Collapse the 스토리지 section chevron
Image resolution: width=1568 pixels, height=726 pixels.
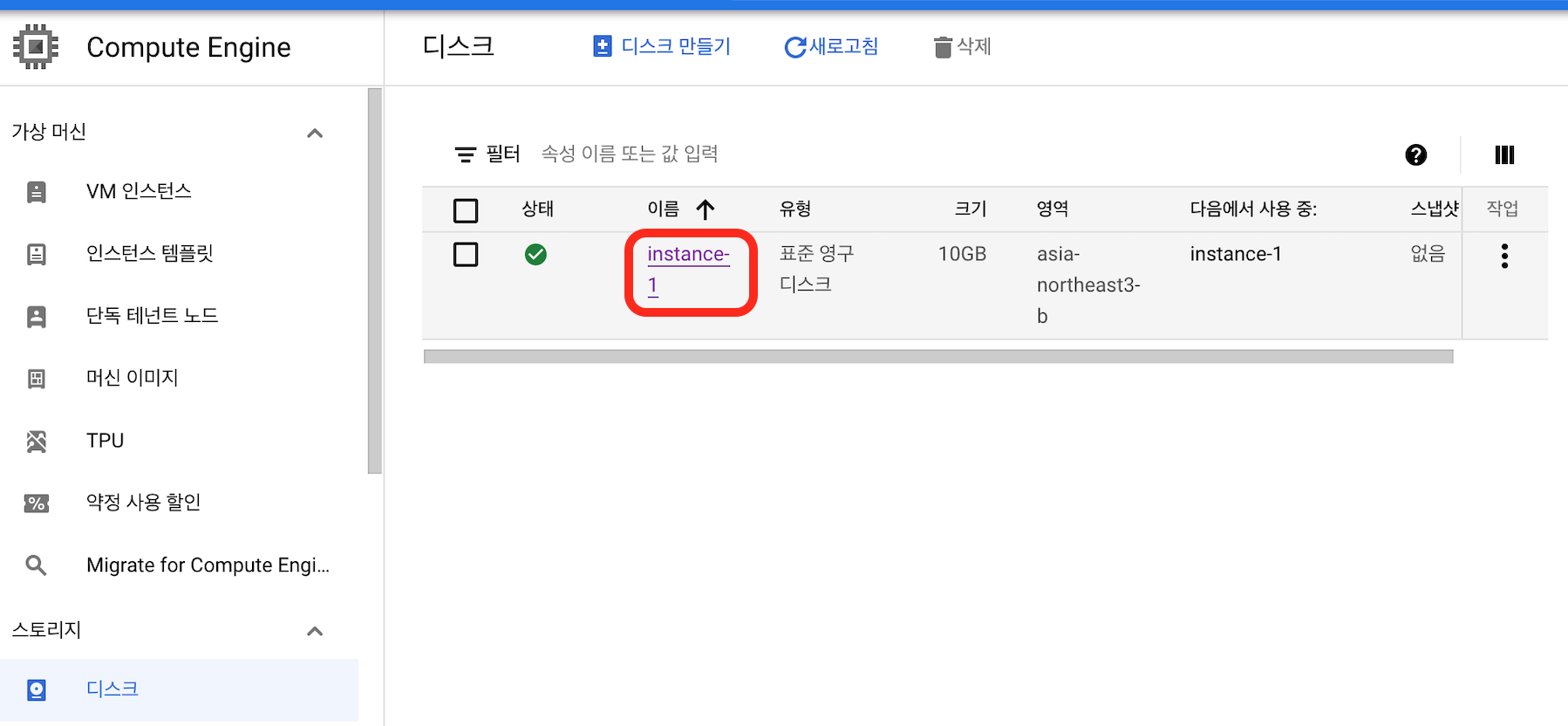[315, 632]
